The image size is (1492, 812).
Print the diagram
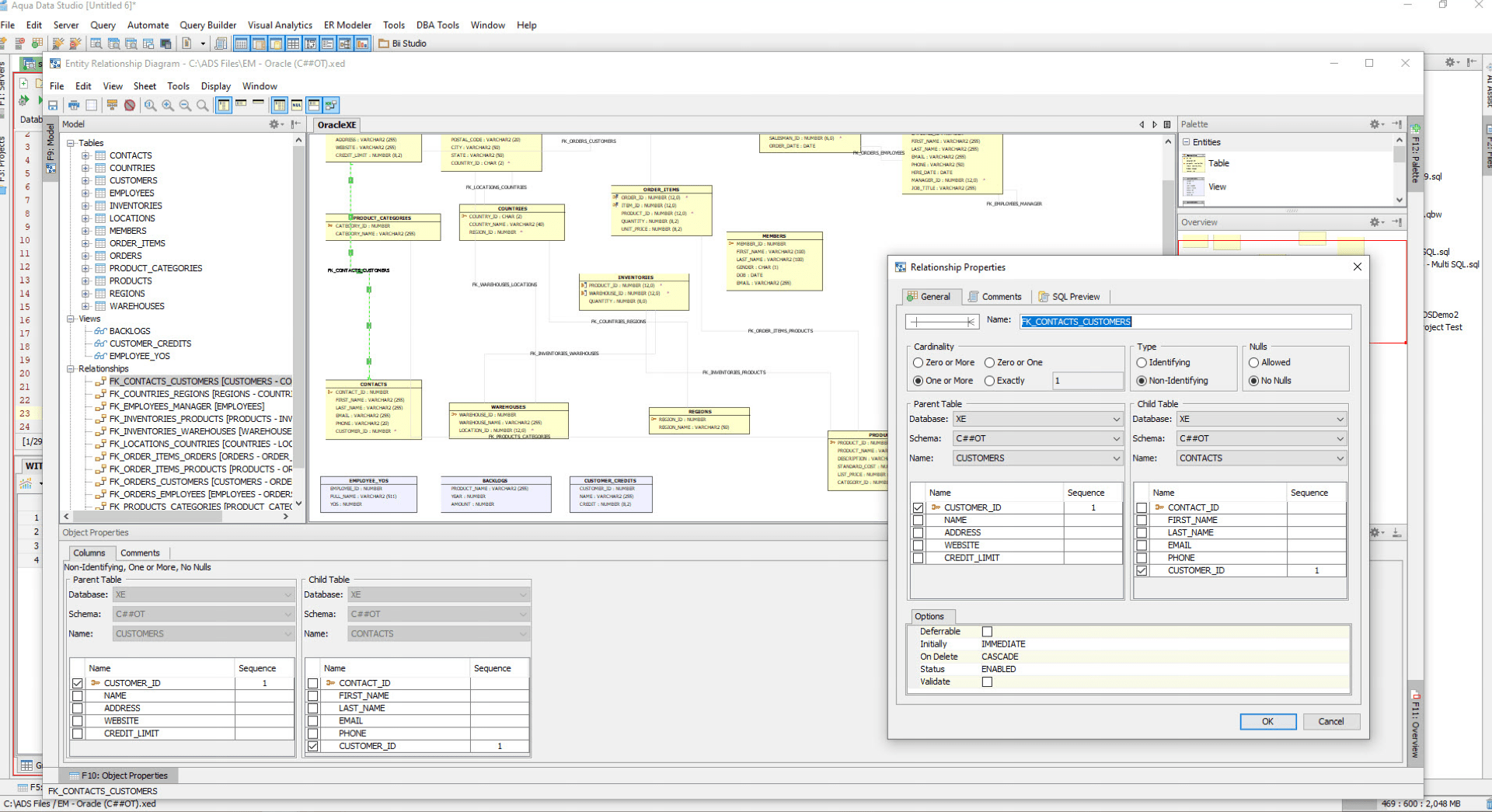point(74,105)
